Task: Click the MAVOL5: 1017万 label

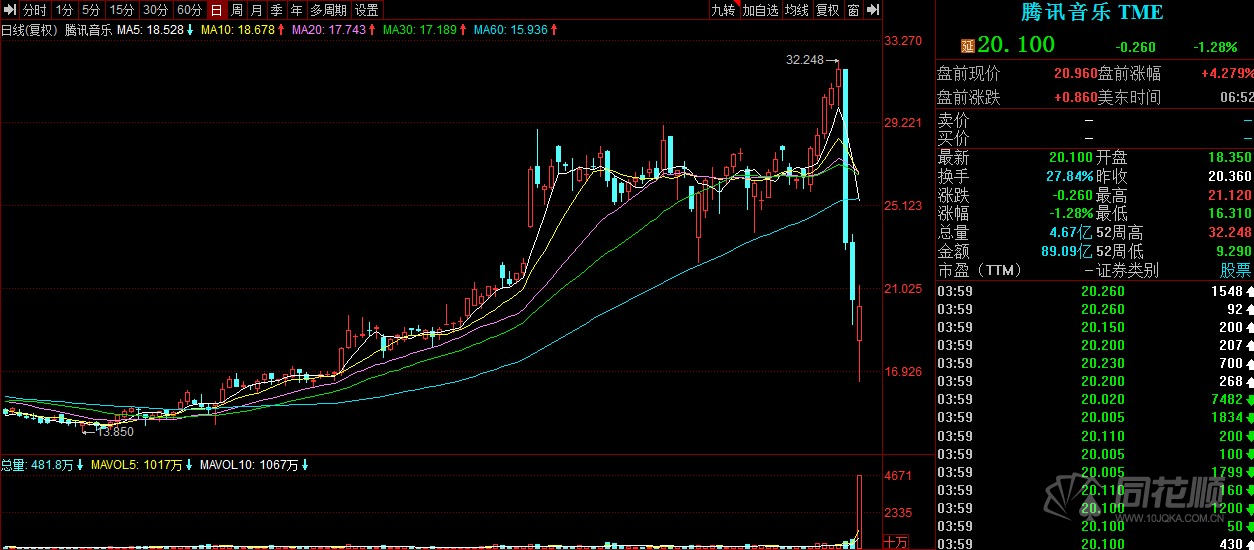Action: click(x=137, y=465)
